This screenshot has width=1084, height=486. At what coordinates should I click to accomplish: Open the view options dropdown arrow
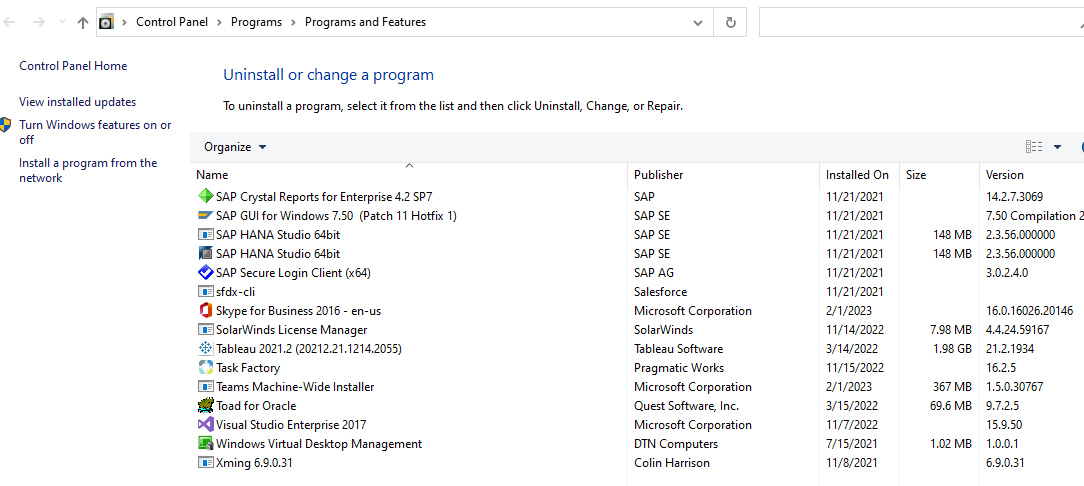(x=1057, y=147)
